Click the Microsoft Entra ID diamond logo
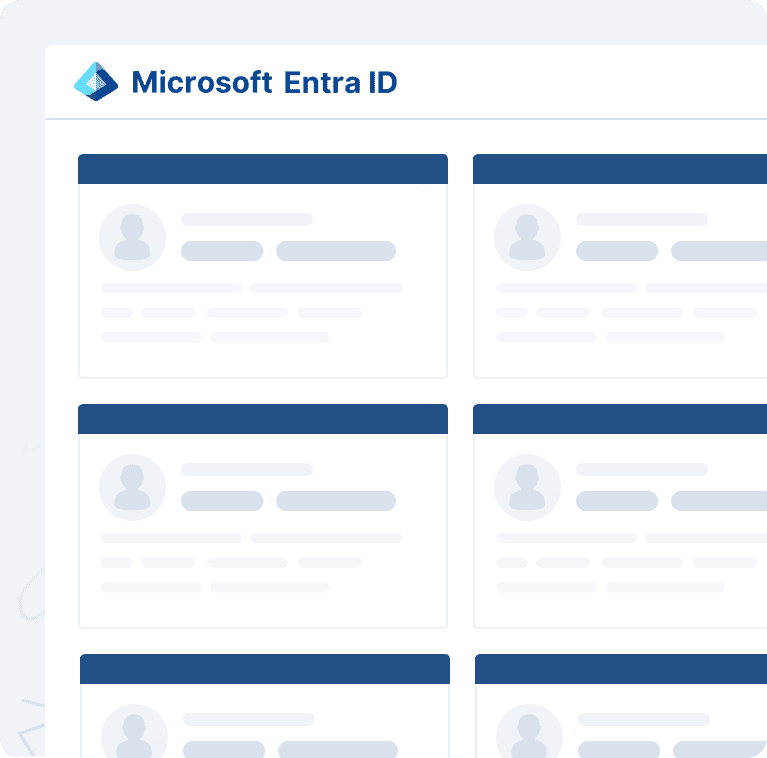 (x=96, y=81)
